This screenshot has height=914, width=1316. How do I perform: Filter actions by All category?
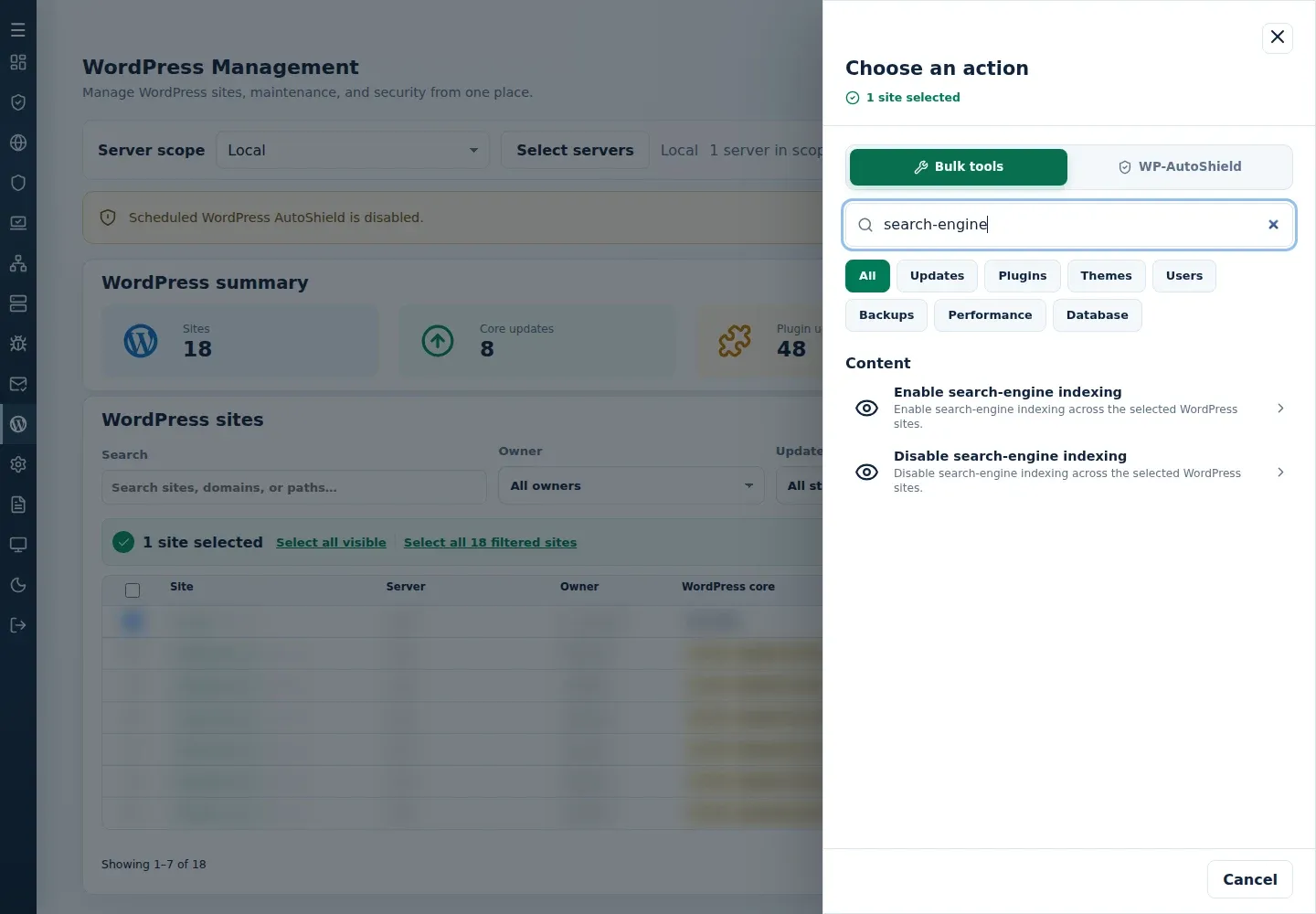(x=867, y=276)
